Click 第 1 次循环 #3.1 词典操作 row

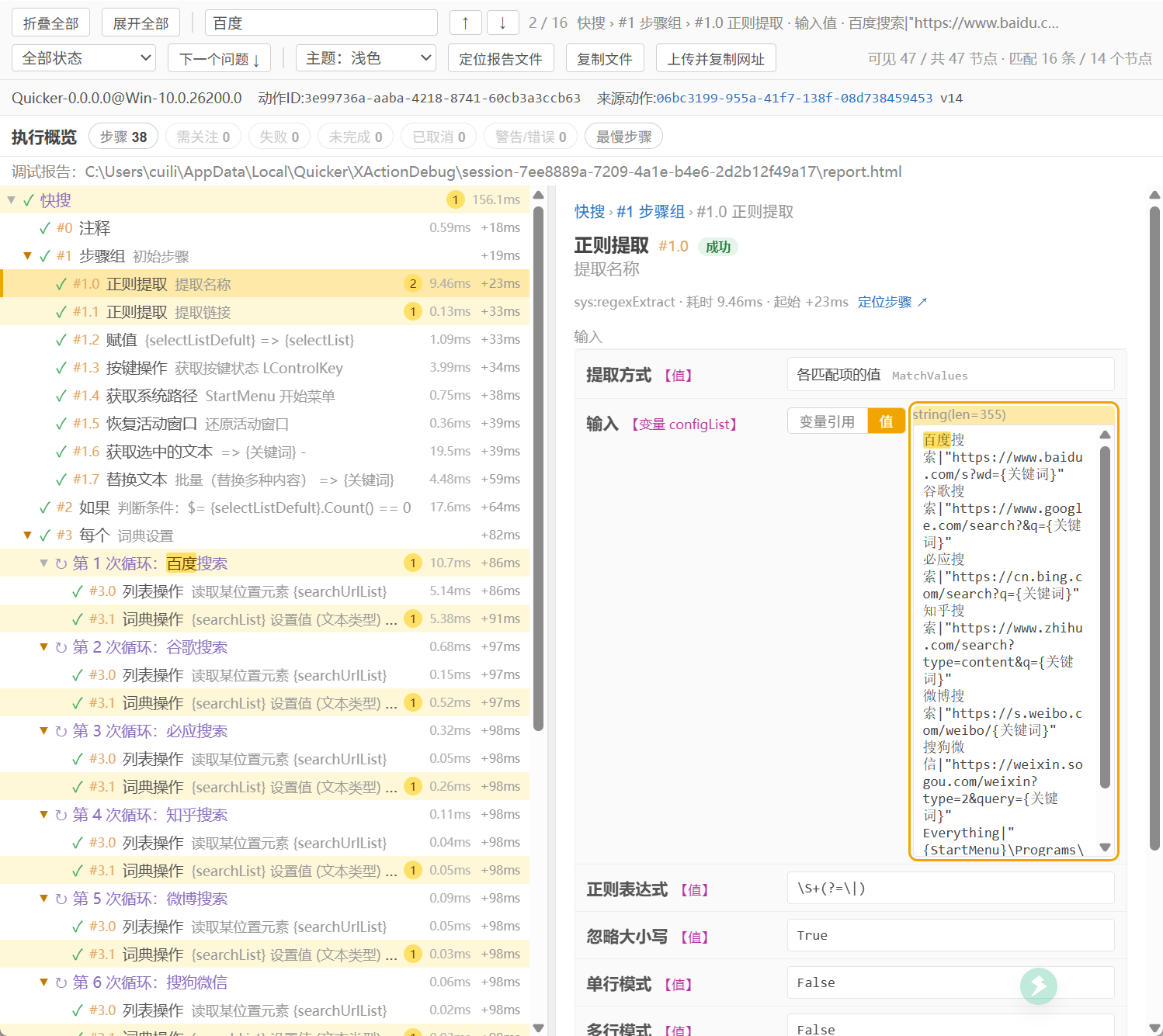pyautogui.click(x=265, y=619)
